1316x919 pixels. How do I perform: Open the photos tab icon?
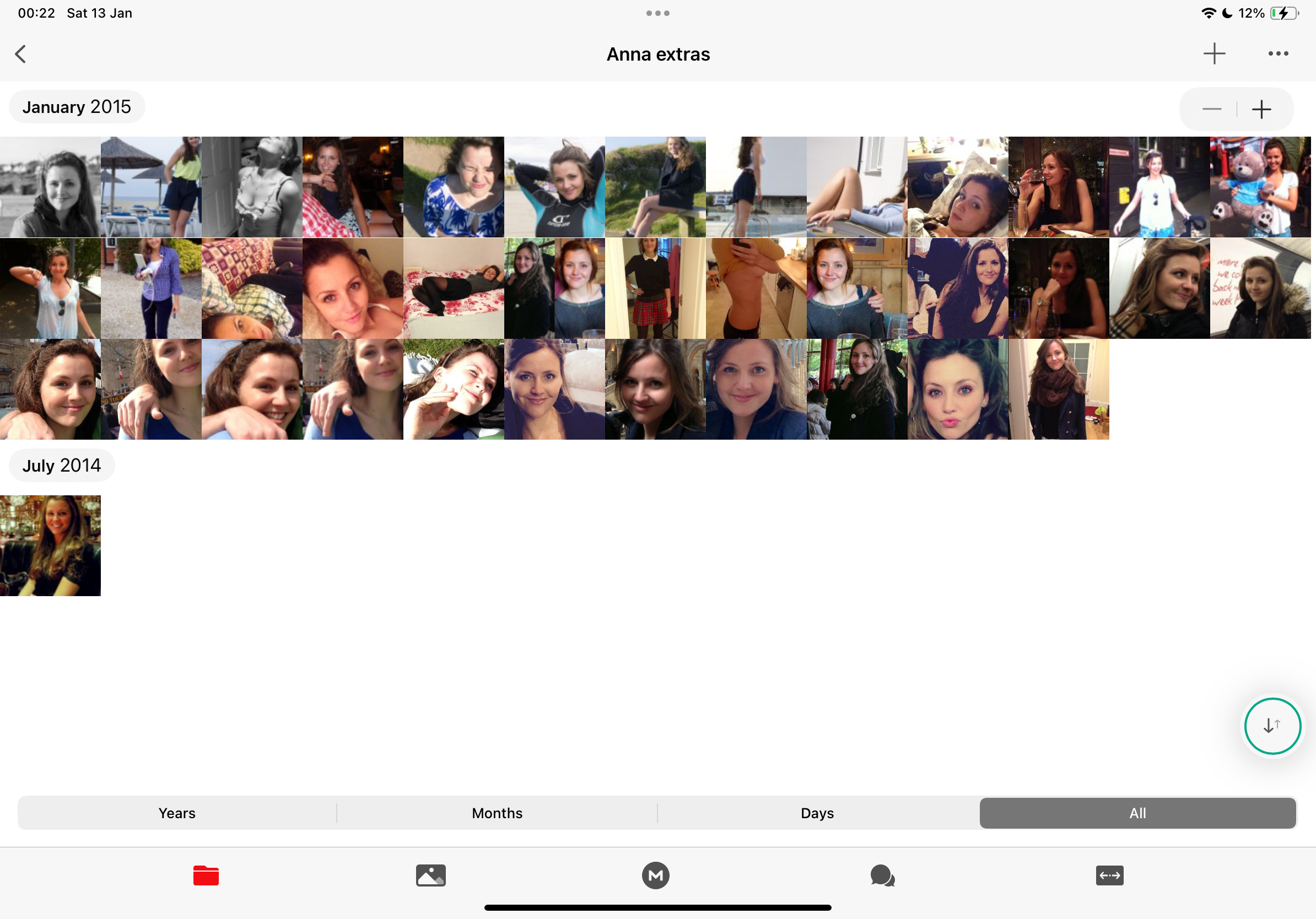pyautogui.click(x=430, y=875)
